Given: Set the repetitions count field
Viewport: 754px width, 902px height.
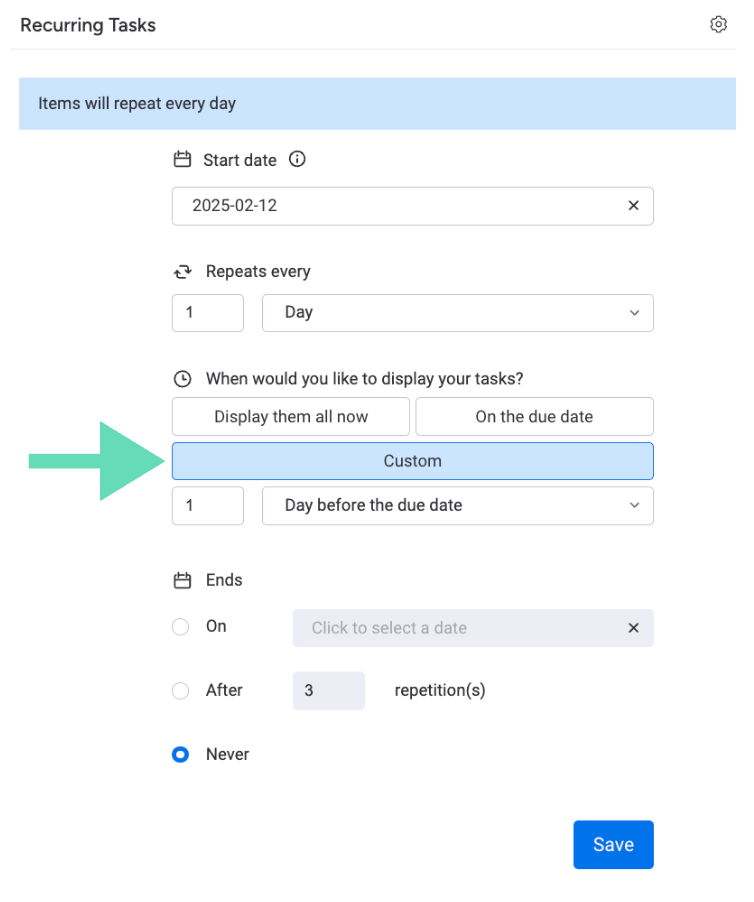Looking at the screenshot, I should [328, 690].
